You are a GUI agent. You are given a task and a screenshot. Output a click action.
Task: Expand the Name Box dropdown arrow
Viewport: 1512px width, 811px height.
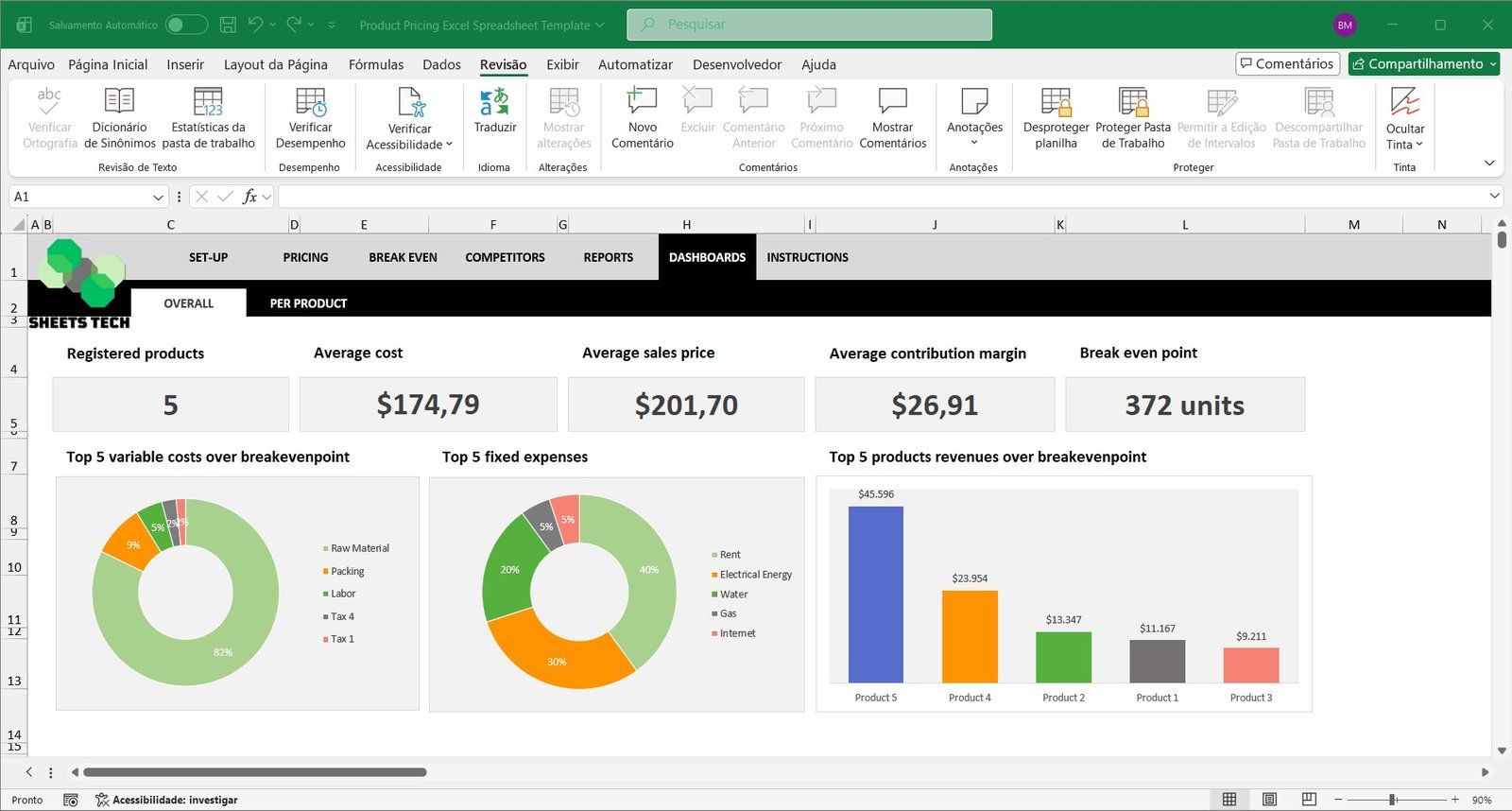click(158, 197)
